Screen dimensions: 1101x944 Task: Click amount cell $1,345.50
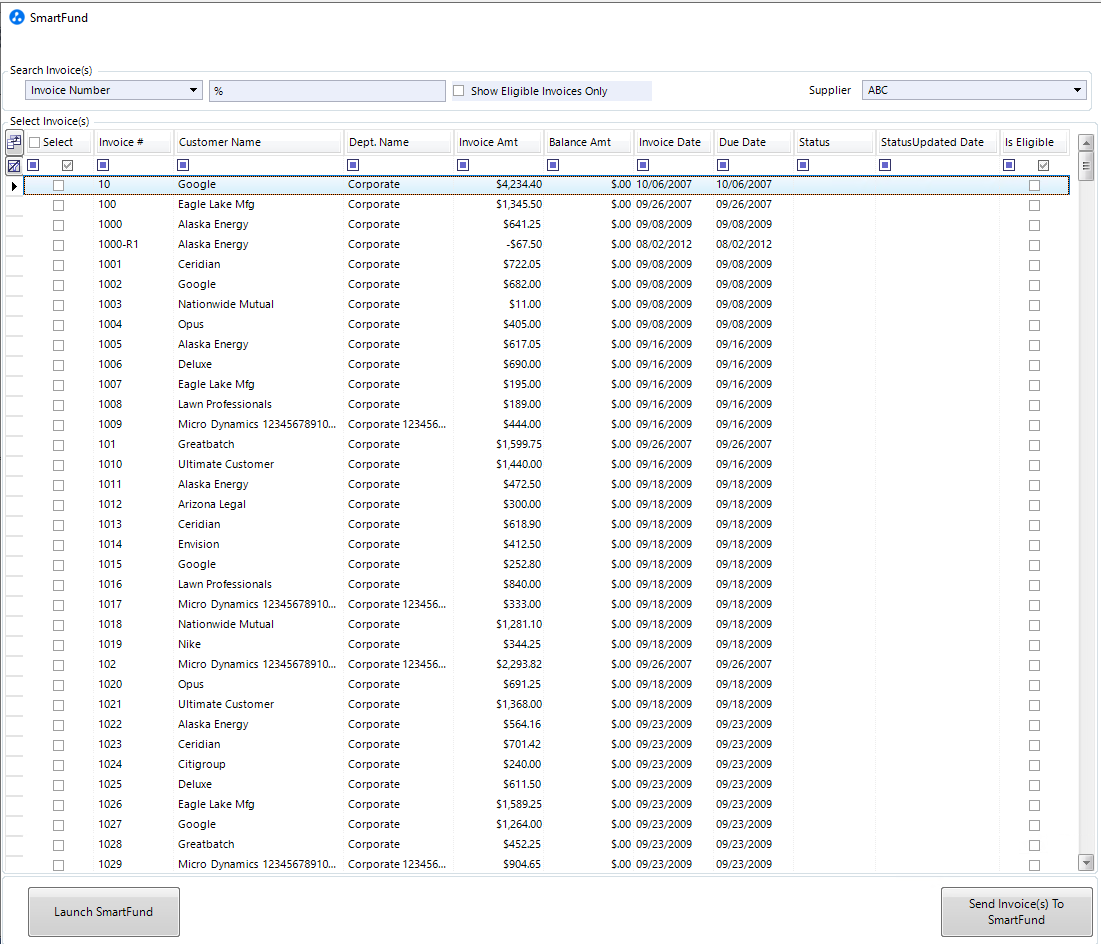coord(499,204)
